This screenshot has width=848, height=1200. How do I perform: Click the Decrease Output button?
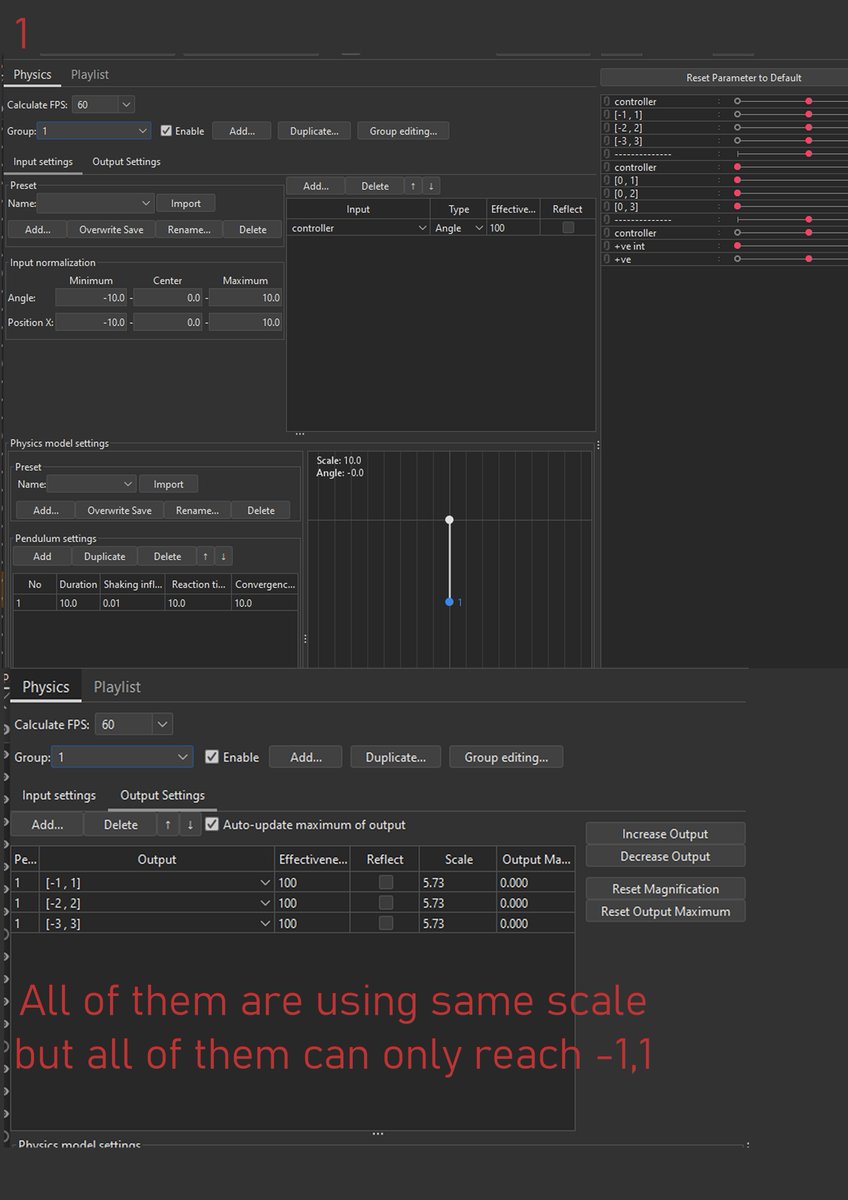pyautogui.click(x=665, y=856)
